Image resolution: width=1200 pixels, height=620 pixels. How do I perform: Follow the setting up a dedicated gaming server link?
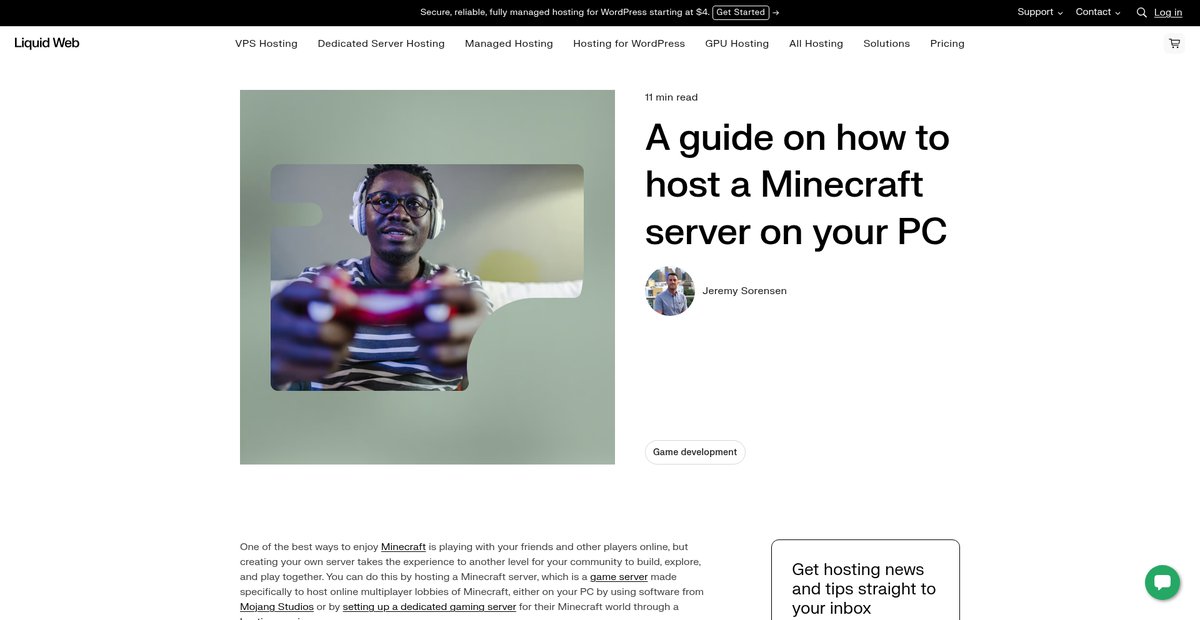point(429,607)
